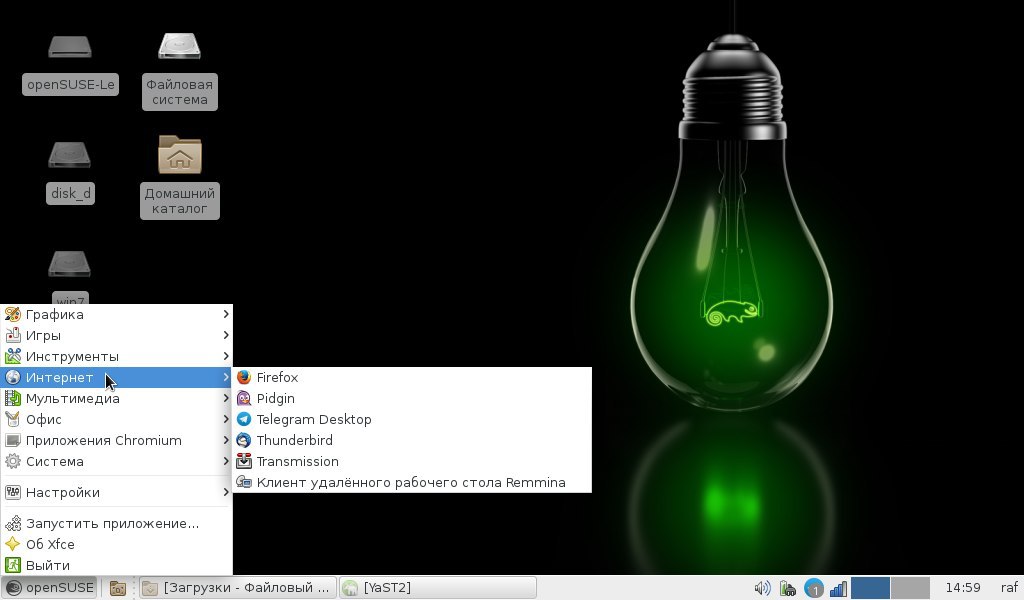Image resolution: width=1024 pixels, height=600 pixels.
Task: Expand the Офис submenu
Action: 117,419
